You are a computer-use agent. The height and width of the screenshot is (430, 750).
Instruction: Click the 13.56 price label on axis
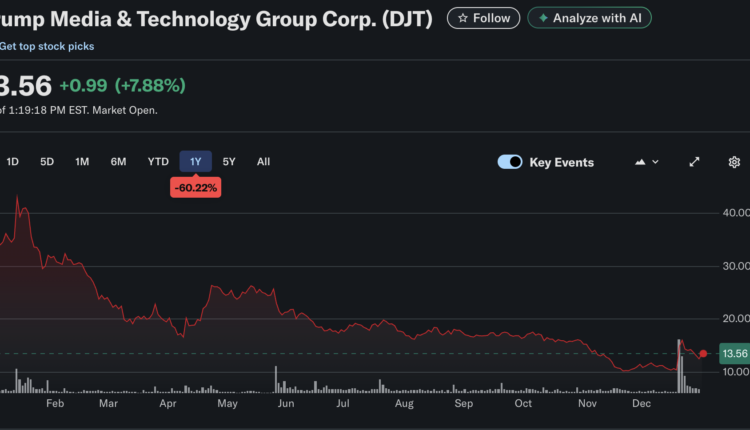click(x=734, y=354)
